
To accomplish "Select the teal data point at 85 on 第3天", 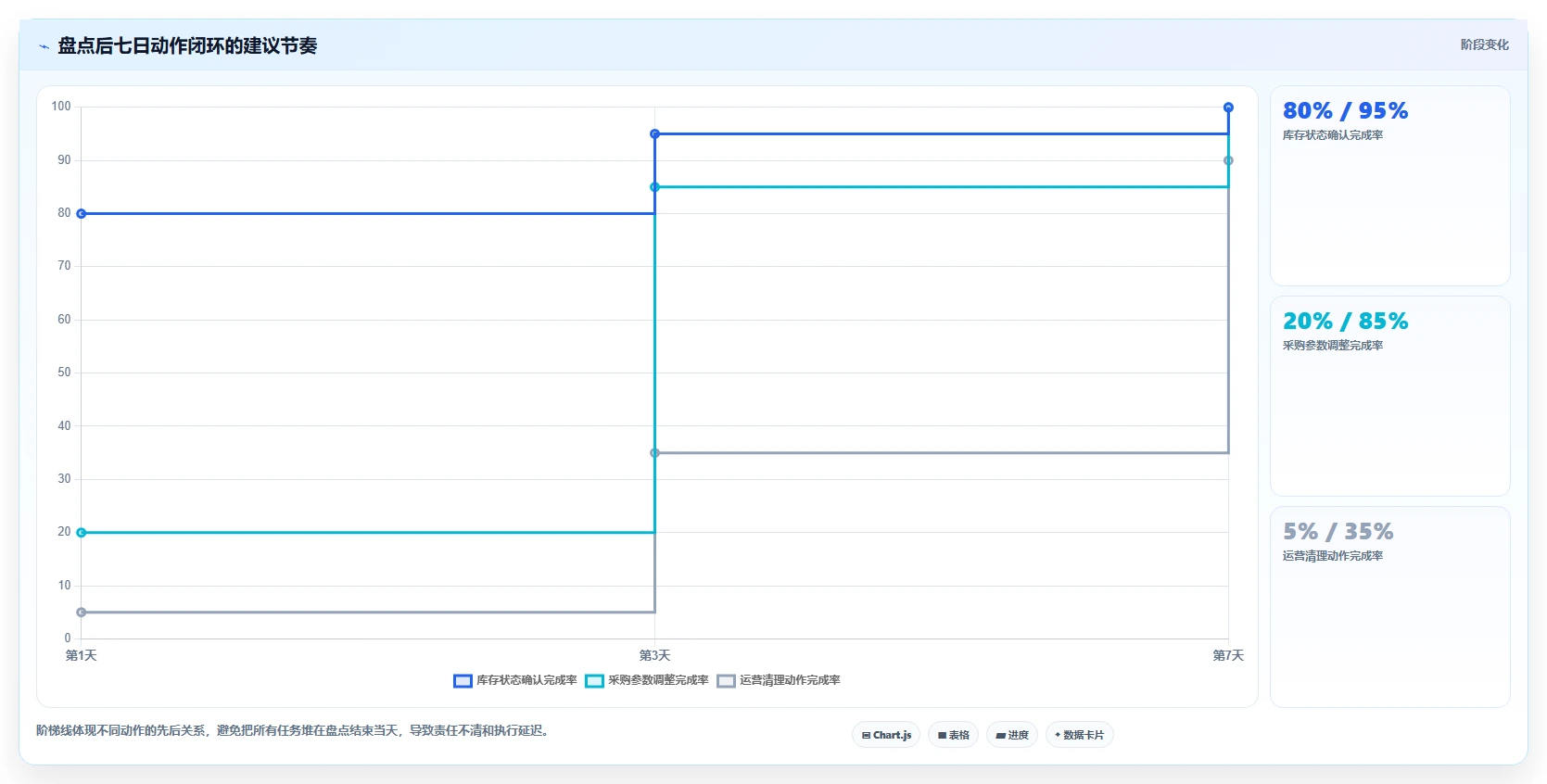I will (x=655, y=187).
